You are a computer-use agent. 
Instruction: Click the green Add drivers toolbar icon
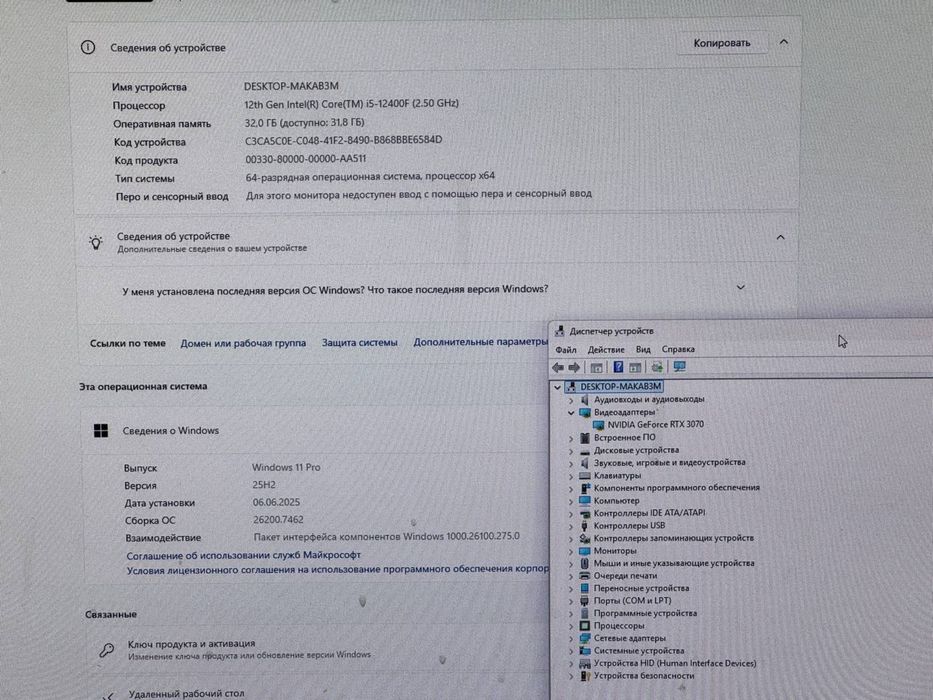click(657, 367)
